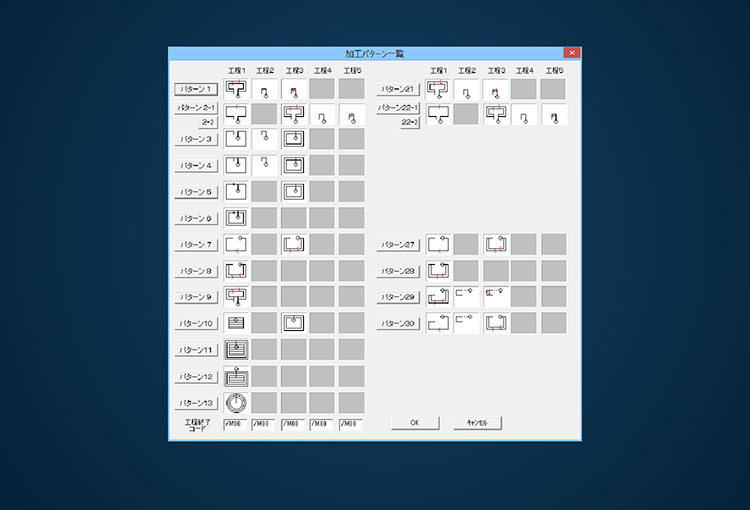Screen dimensions: 750x510
Task: Click the パターン10 工程1 hatched icon
Action: pos(236,323)
